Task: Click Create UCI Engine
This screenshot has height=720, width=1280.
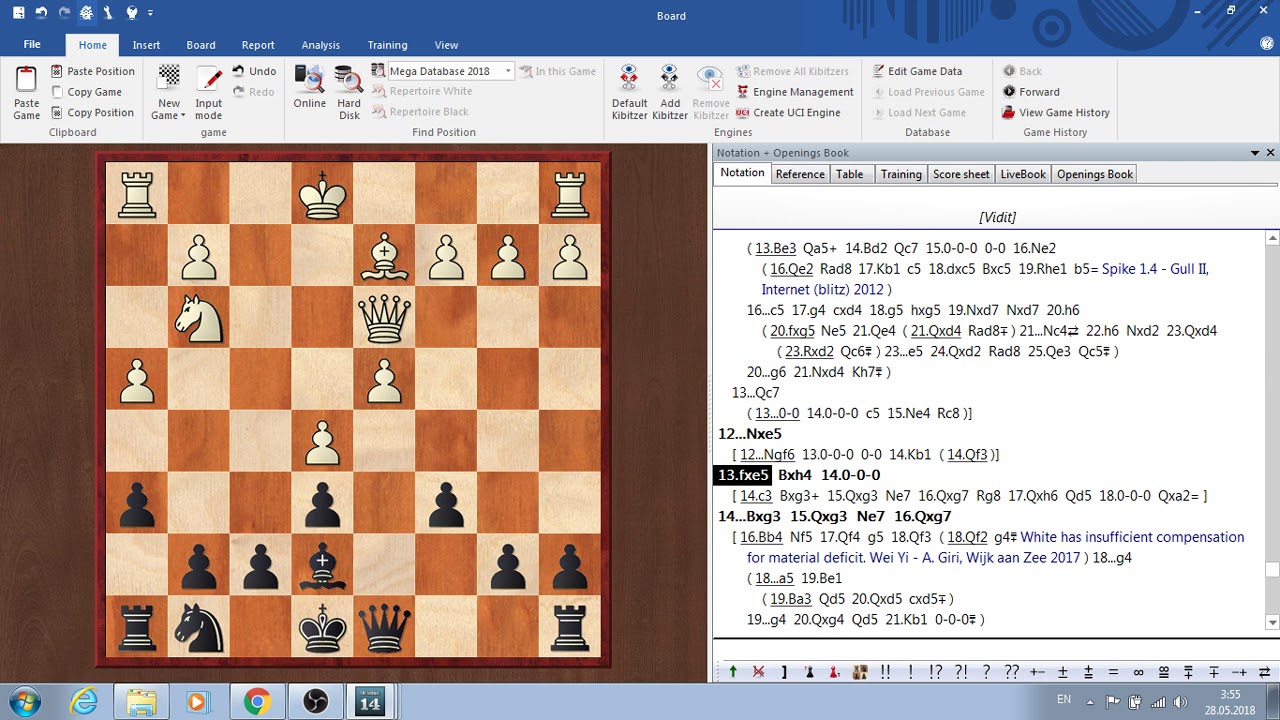Action: [x=788, y=113]
